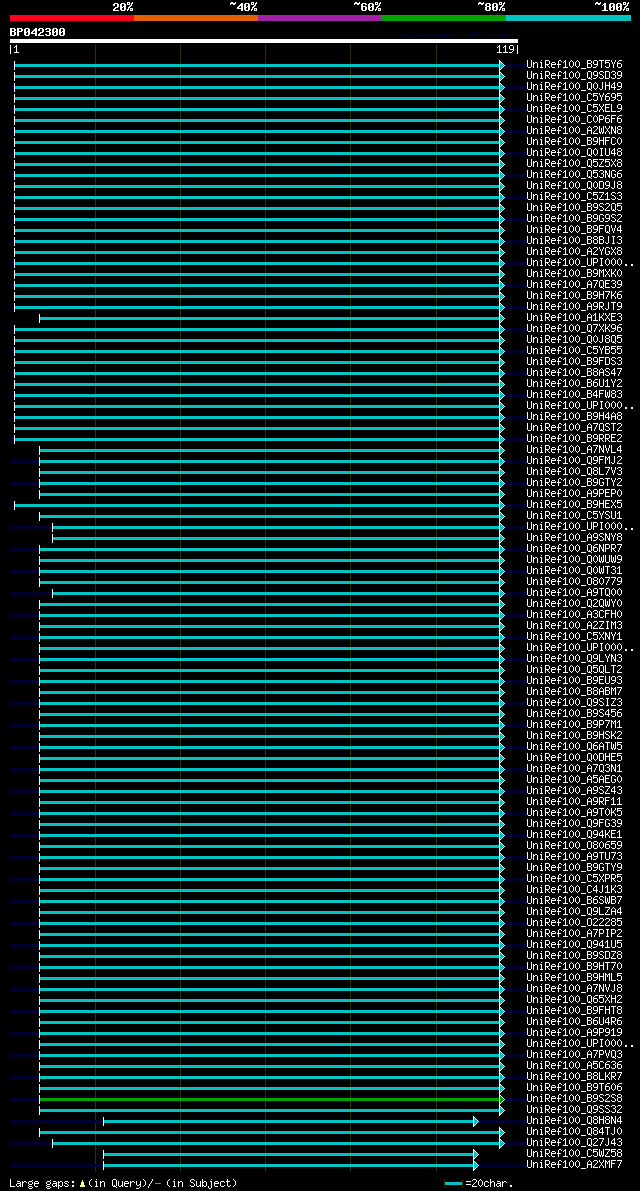Open hit UniRef100_B9MXK0

574,273
